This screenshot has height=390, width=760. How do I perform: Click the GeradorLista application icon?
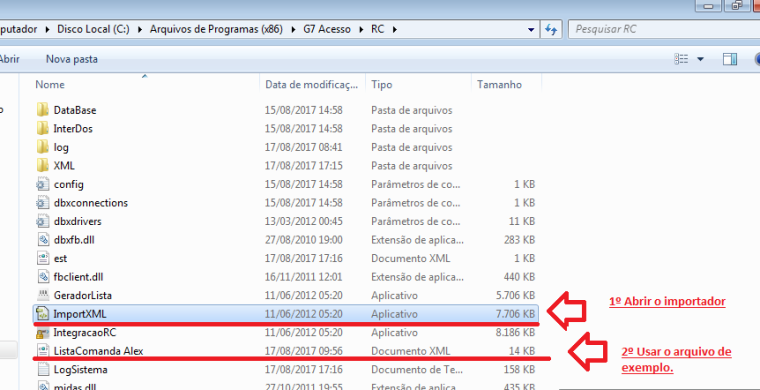43,295
